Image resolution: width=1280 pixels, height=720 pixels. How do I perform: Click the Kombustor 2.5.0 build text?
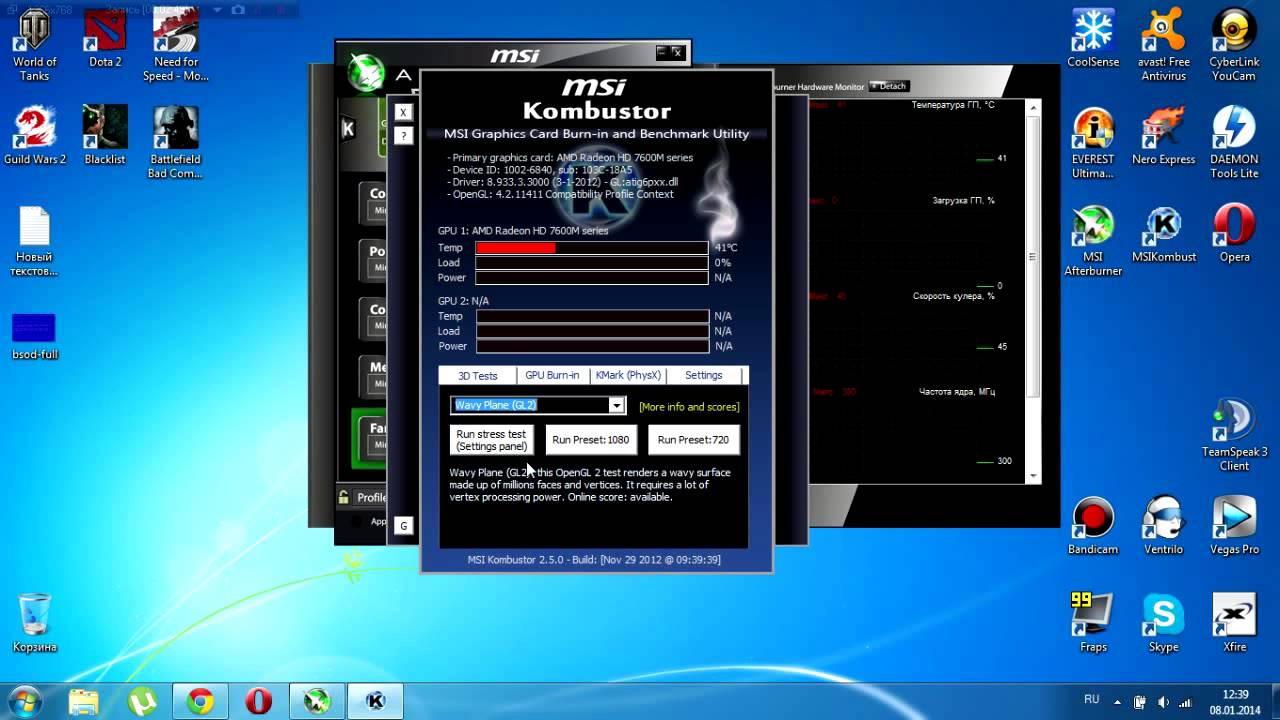pos(594,560)
